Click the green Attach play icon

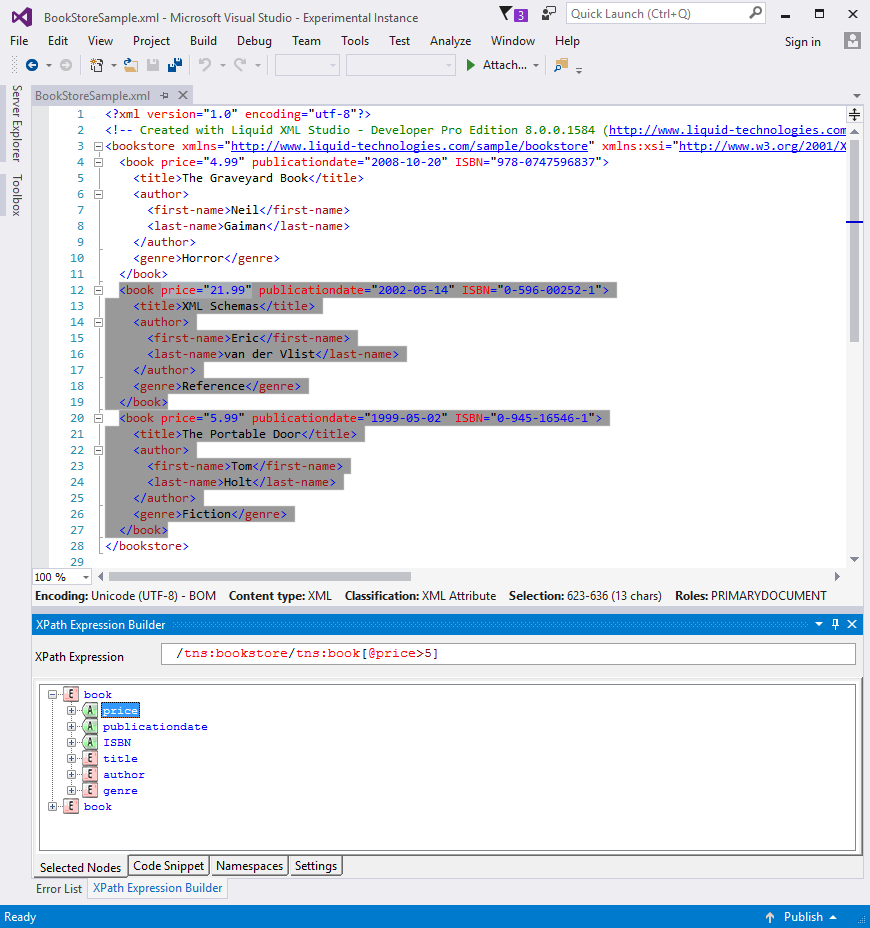471,65
